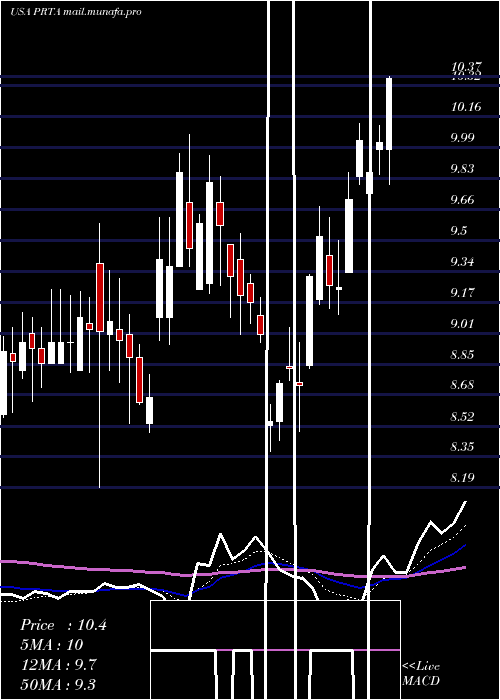500x700 pixels.
Task: Select the 9.83 price axis label
Action: click(x=462, y=169)
